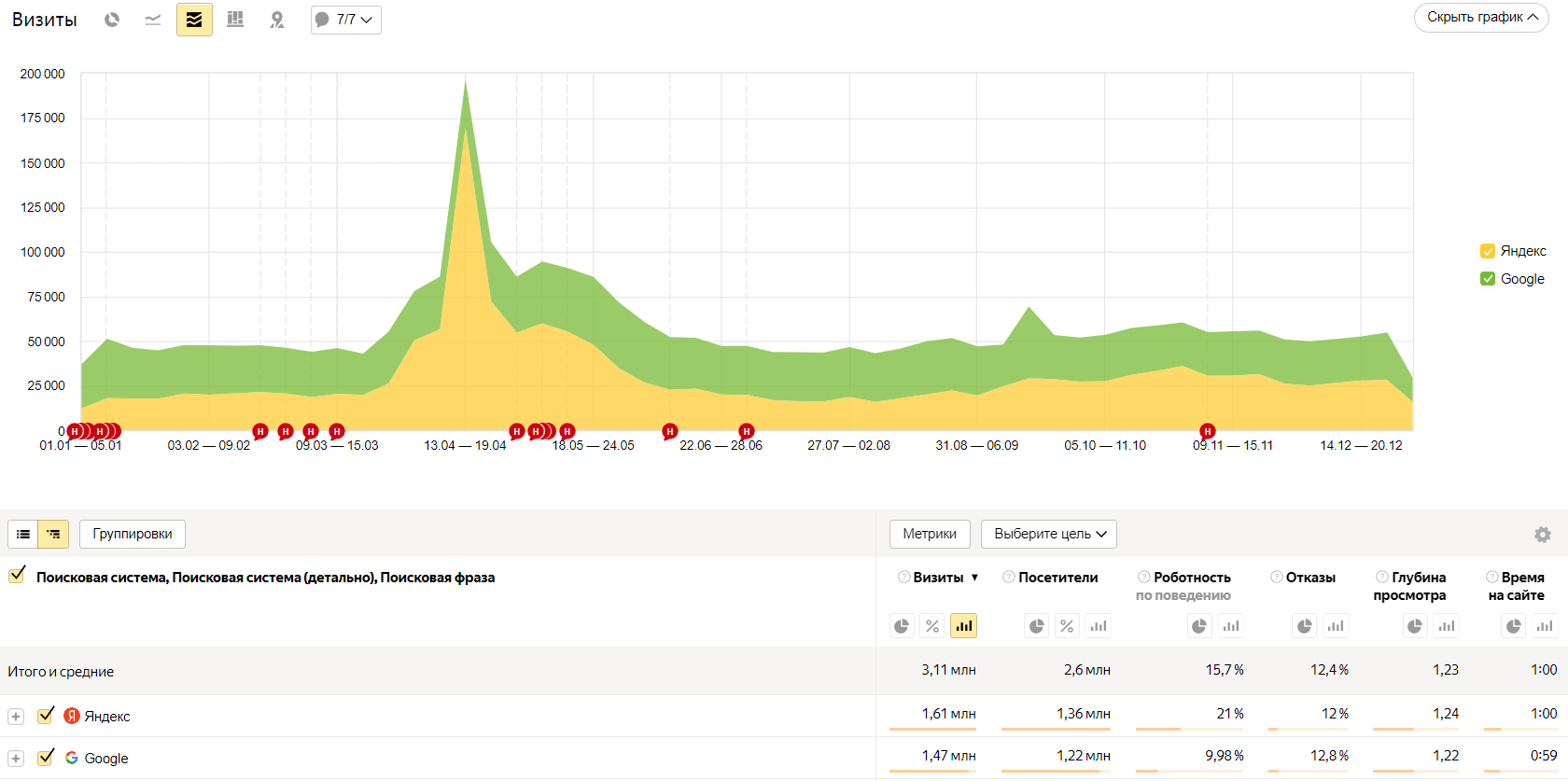Uncheck the Яндекс table row checkbox

point(46,716)
